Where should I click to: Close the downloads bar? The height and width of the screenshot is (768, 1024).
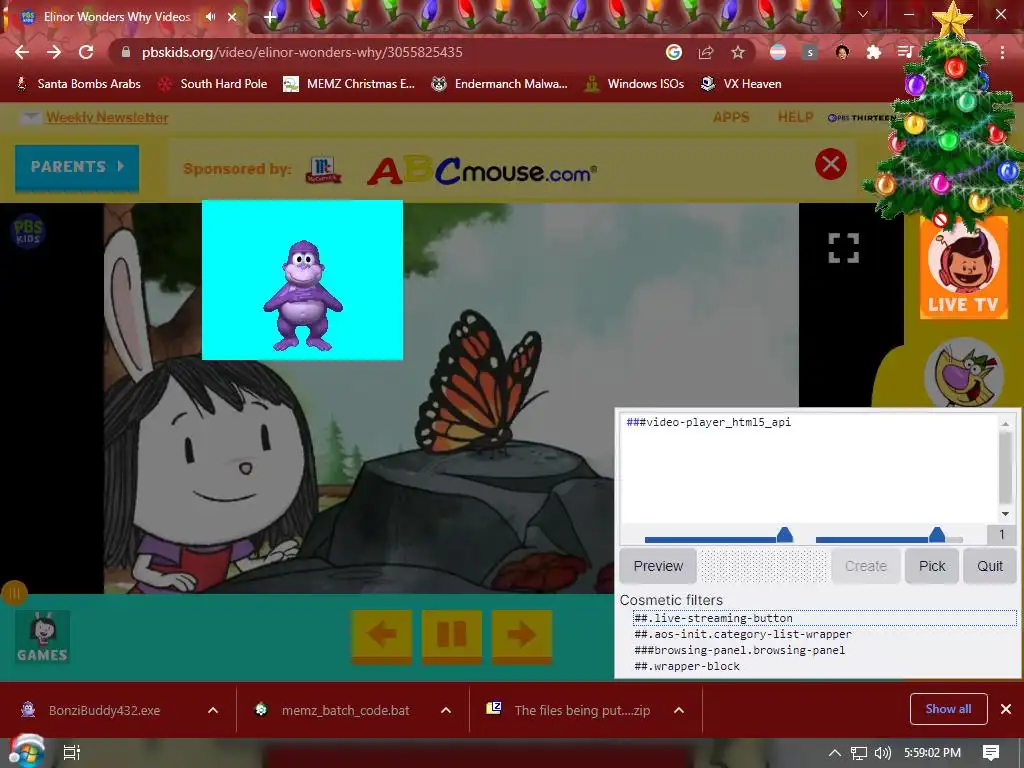click(x=1006, y=709)
